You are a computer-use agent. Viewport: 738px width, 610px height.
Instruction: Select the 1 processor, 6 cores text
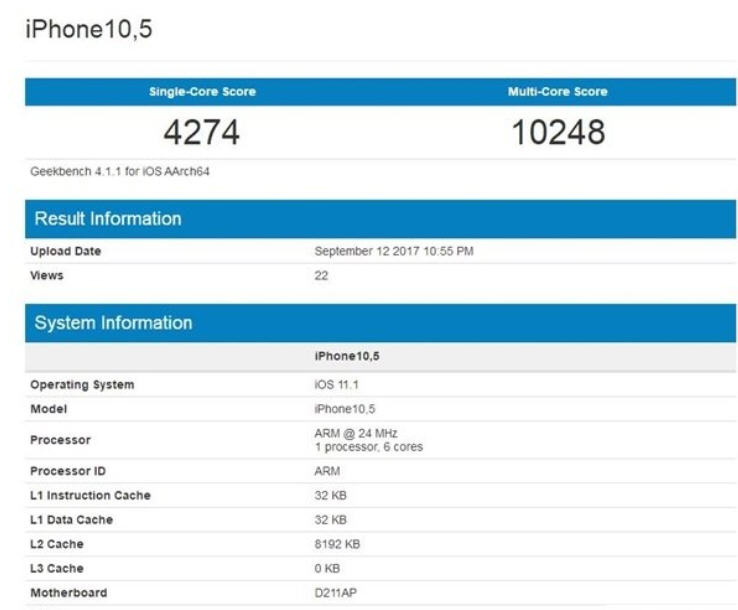369,447
